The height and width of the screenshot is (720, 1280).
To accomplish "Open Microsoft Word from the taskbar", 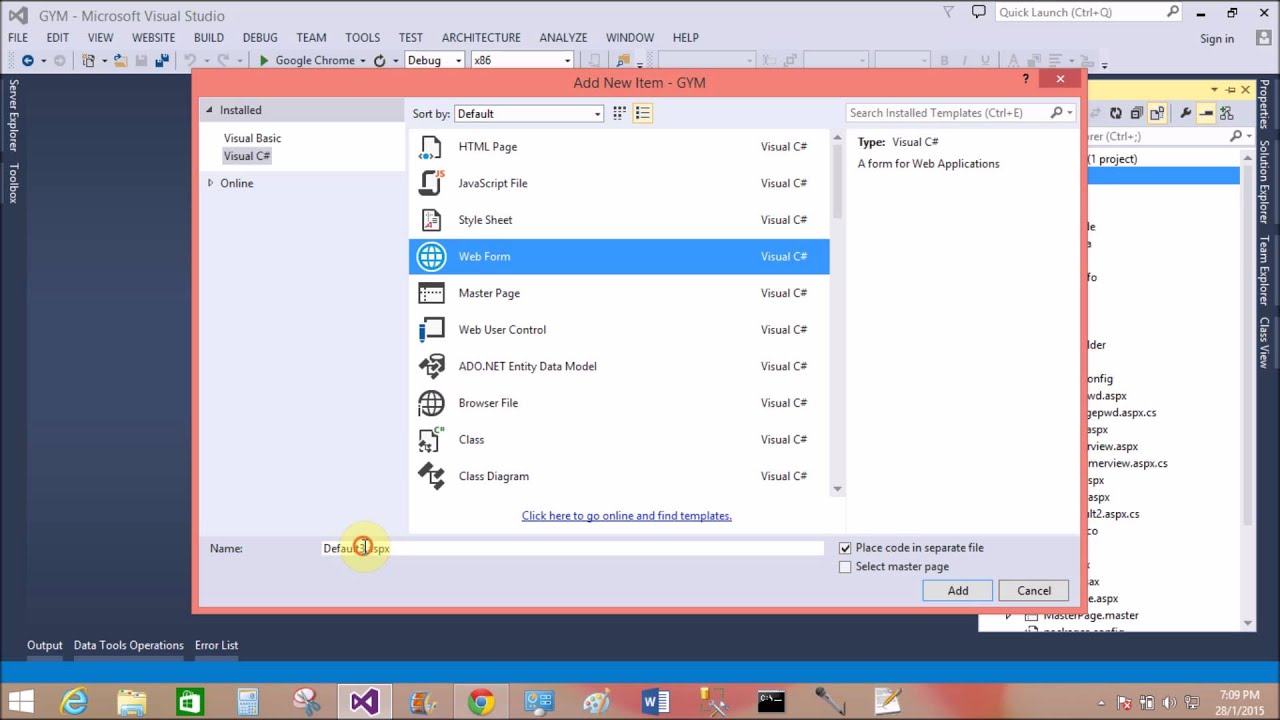I will (655, 702).
